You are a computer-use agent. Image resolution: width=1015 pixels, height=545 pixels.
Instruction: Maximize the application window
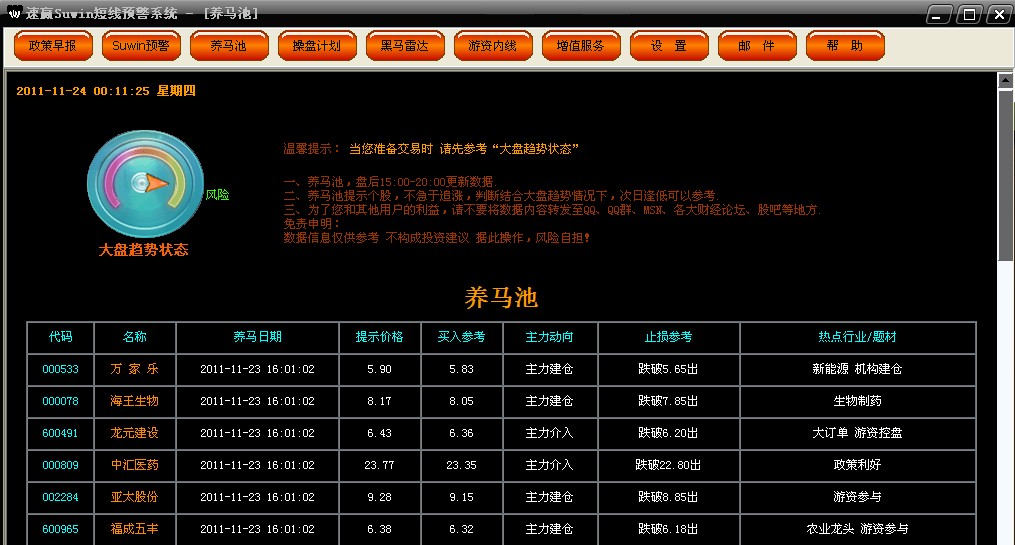point(968,14)
